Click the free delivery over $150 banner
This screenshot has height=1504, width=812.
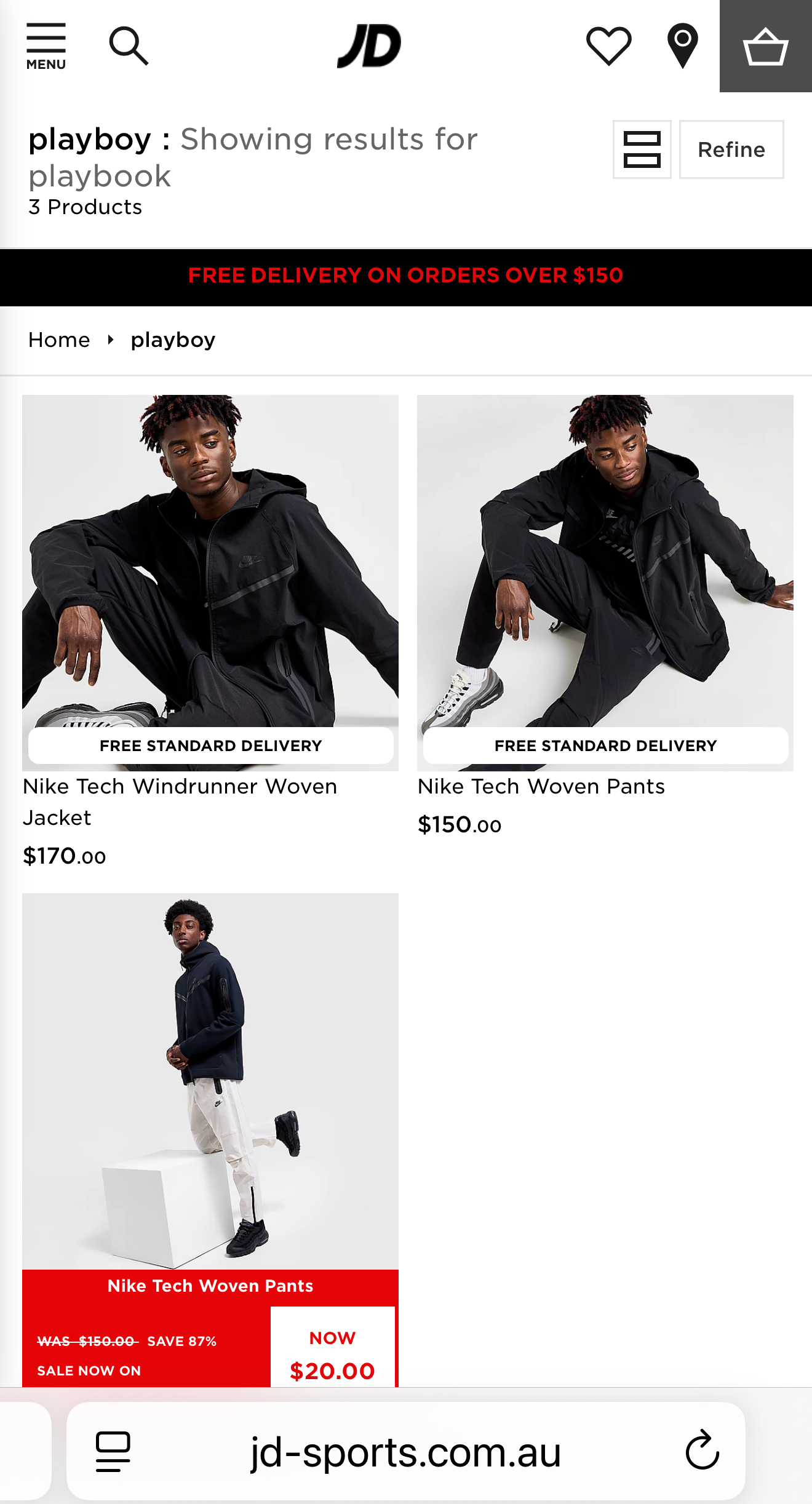[406, 276]
